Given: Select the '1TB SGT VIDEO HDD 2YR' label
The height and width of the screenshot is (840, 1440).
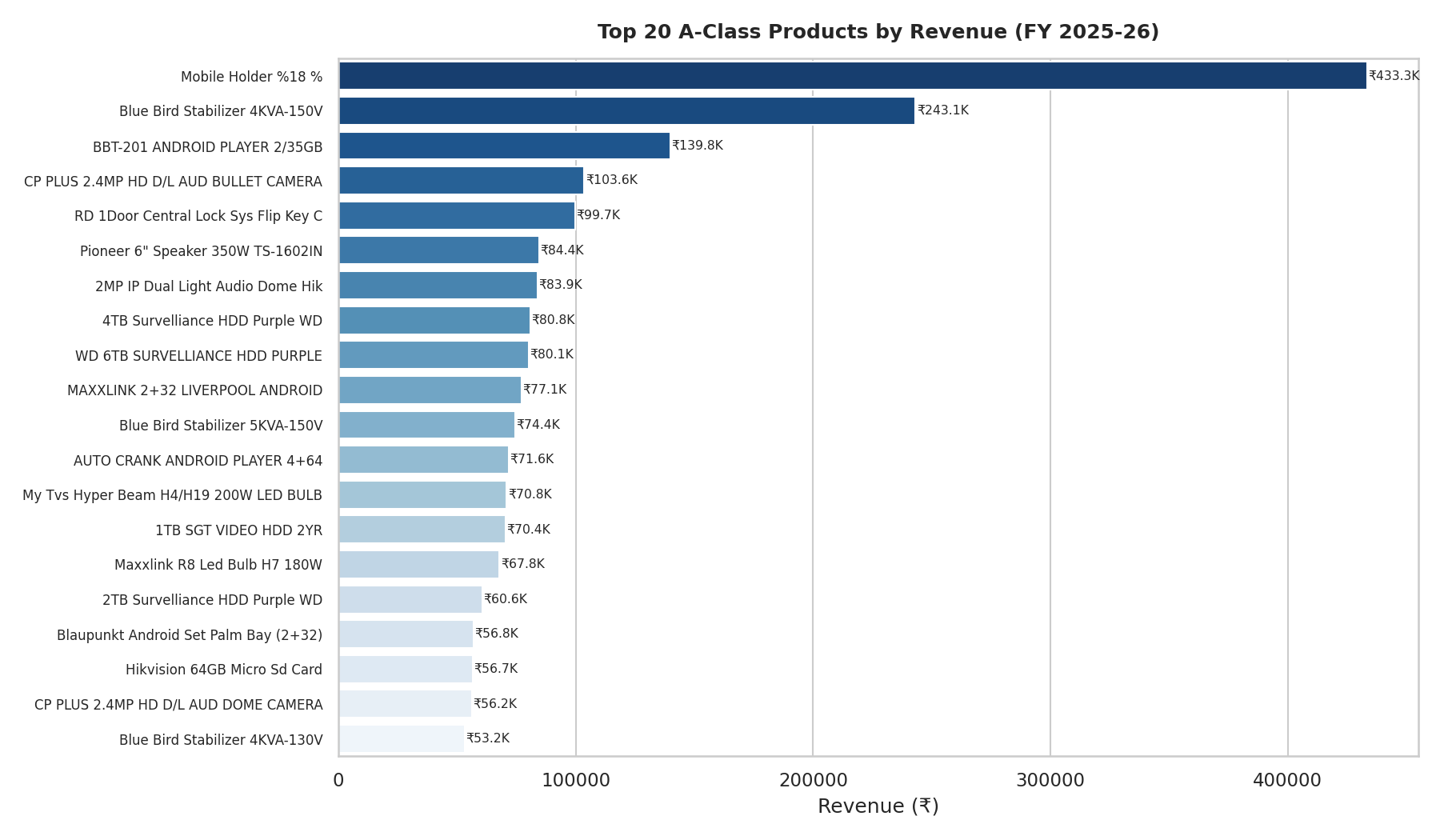Looking at the screenshot, I should point(238,530).
